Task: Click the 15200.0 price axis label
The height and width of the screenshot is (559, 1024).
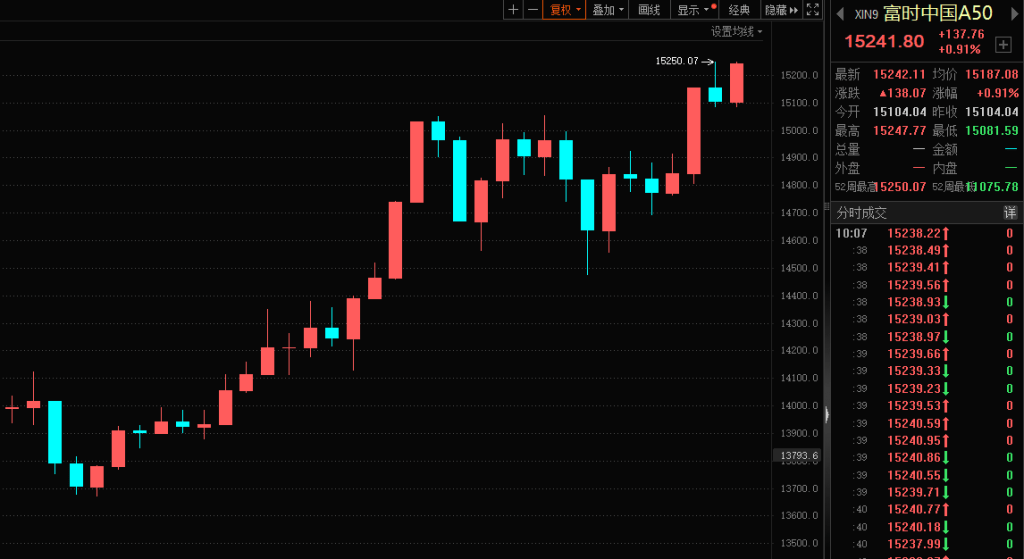Action: (x=799, y=75)
